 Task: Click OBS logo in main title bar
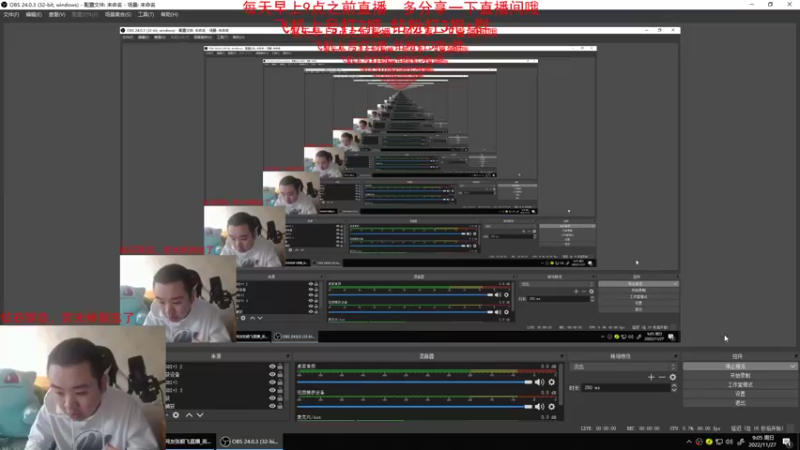click(x=4, y=5)
